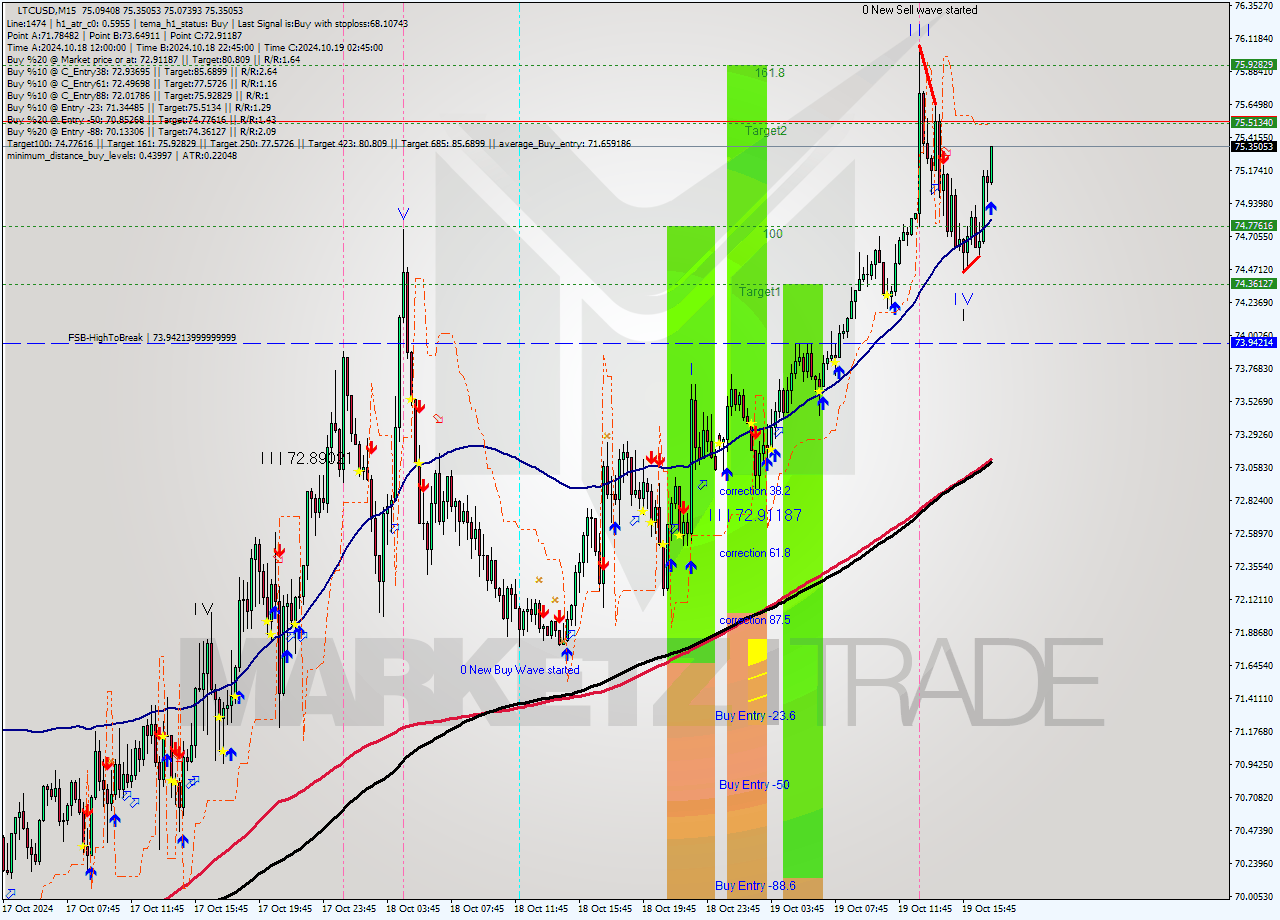
Task: Select the '19 Oct 03:45' time label
Action: pyautogui.click(x=797, y=909)
